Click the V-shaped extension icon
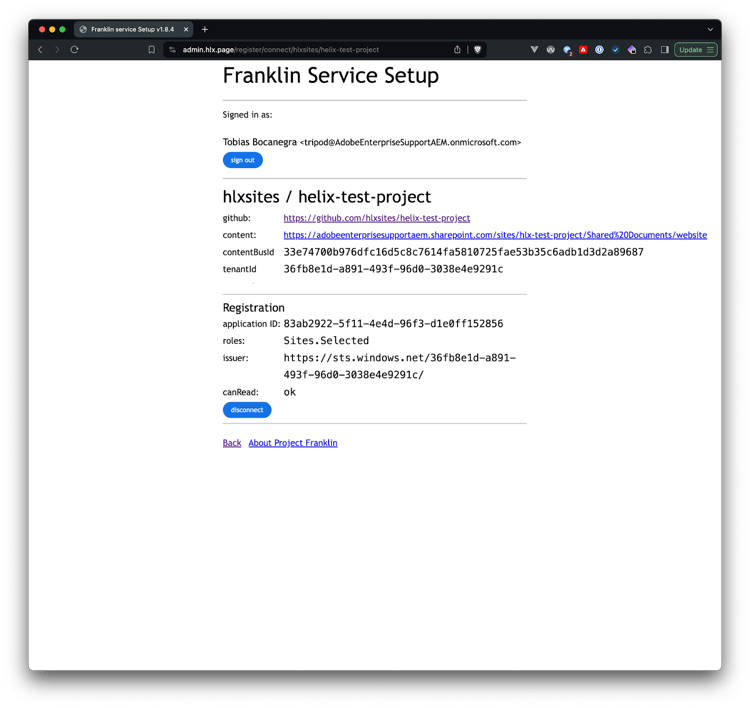 (534, 49)
